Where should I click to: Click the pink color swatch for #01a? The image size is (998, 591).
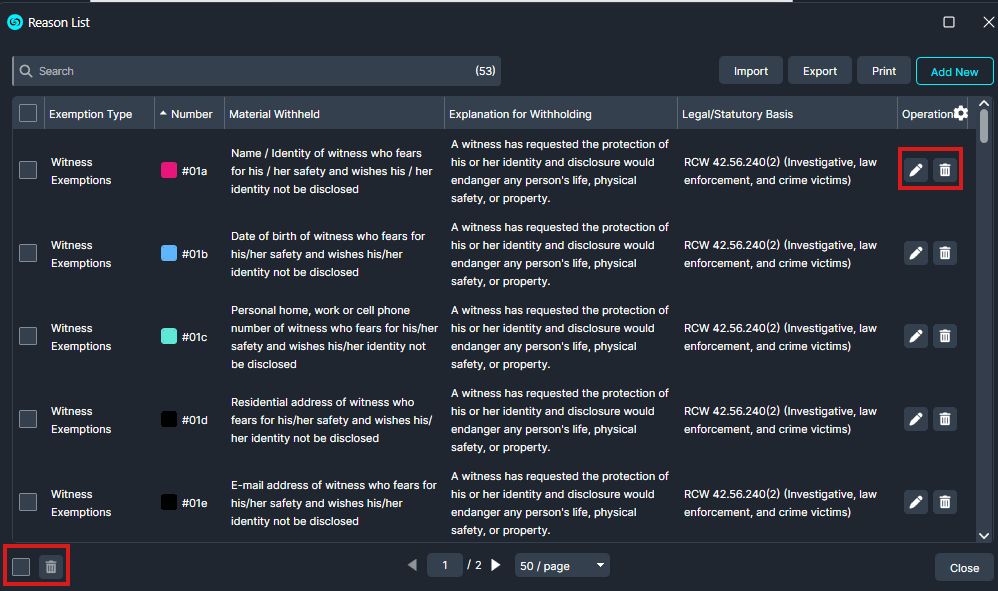169,170
